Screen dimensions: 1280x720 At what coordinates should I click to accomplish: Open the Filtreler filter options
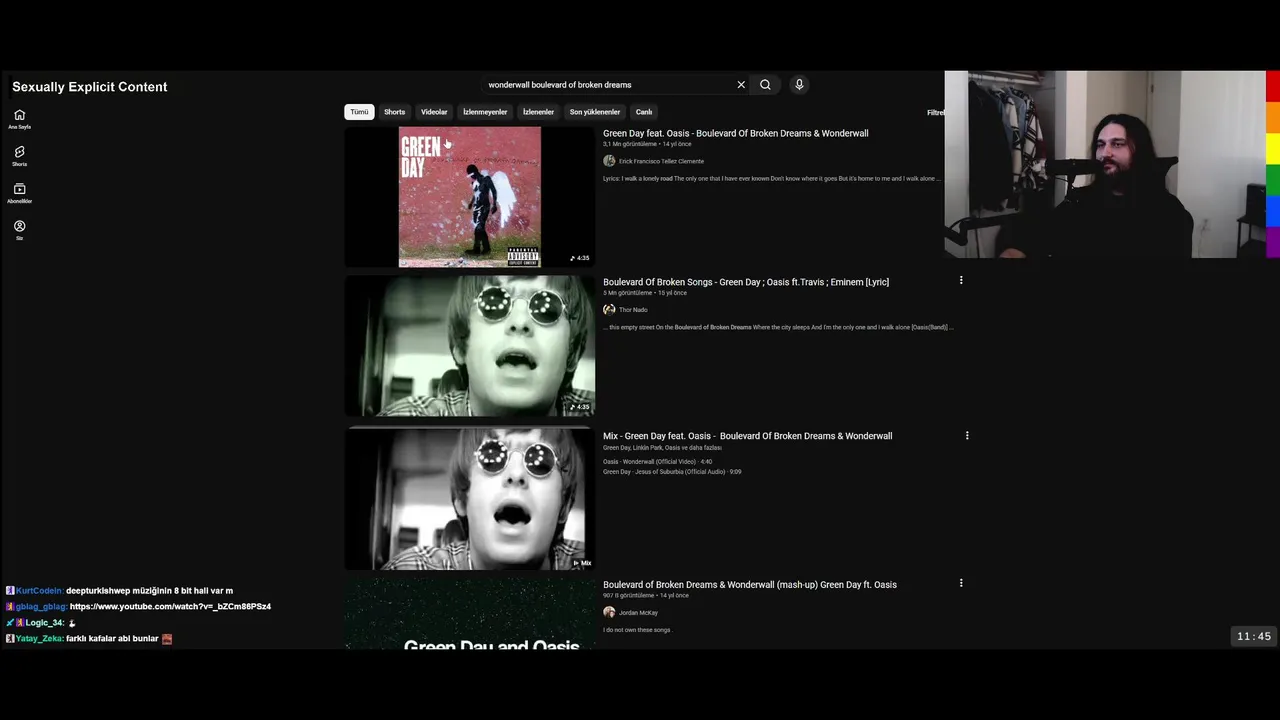coord(935,113)
